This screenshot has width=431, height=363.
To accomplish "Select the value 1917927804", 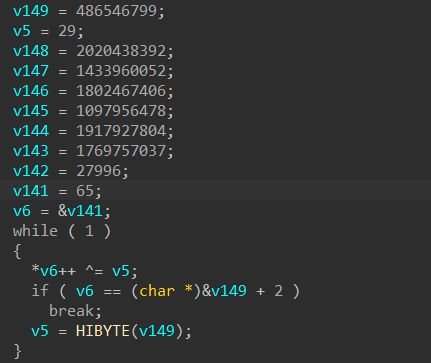I will click(121, 131).
